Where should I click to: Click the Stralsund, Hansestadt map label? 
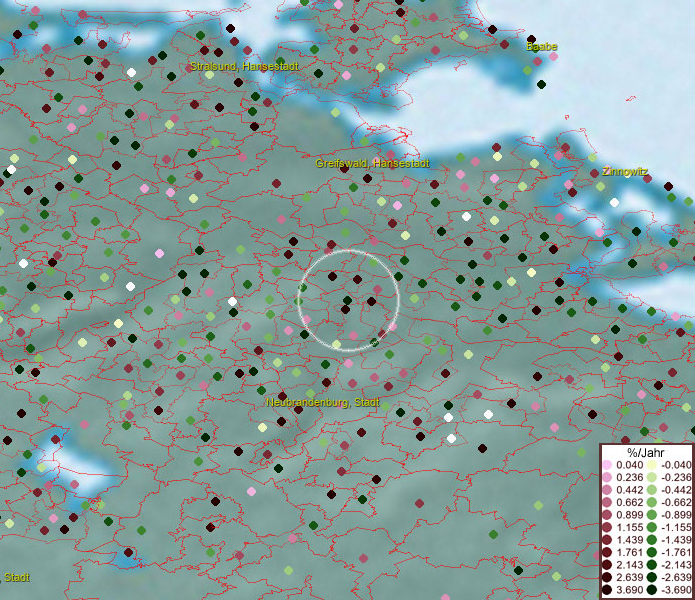[x=244, y=66]
